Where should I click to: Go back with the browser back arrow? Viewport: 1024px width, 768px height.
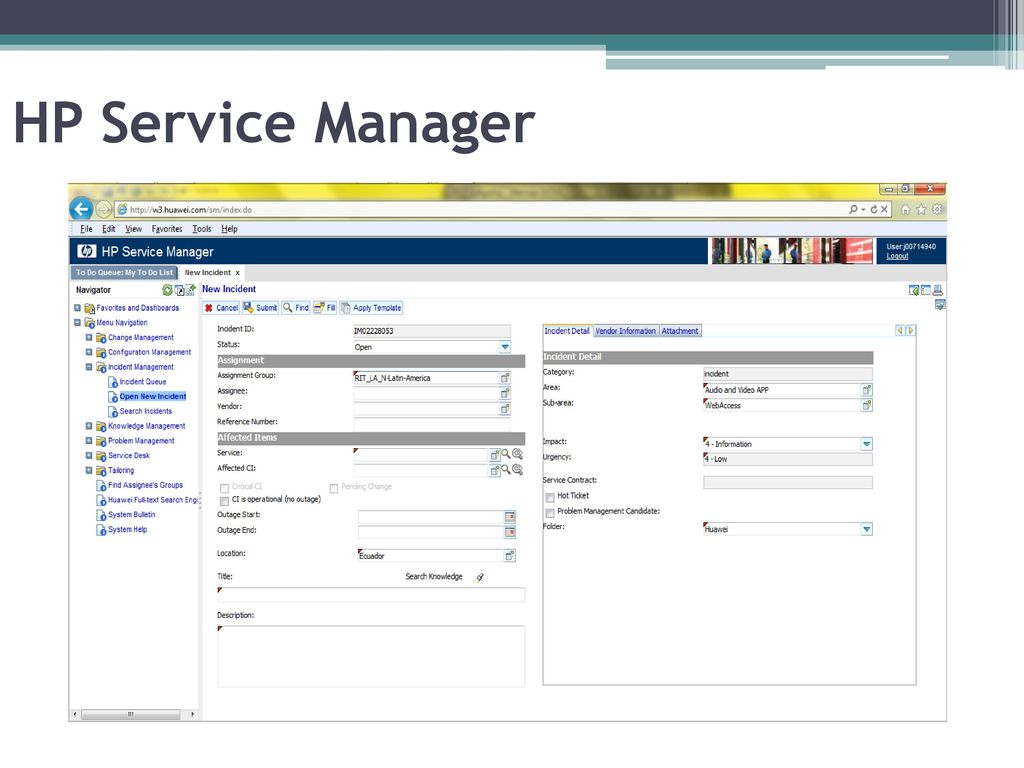point(81,209)
